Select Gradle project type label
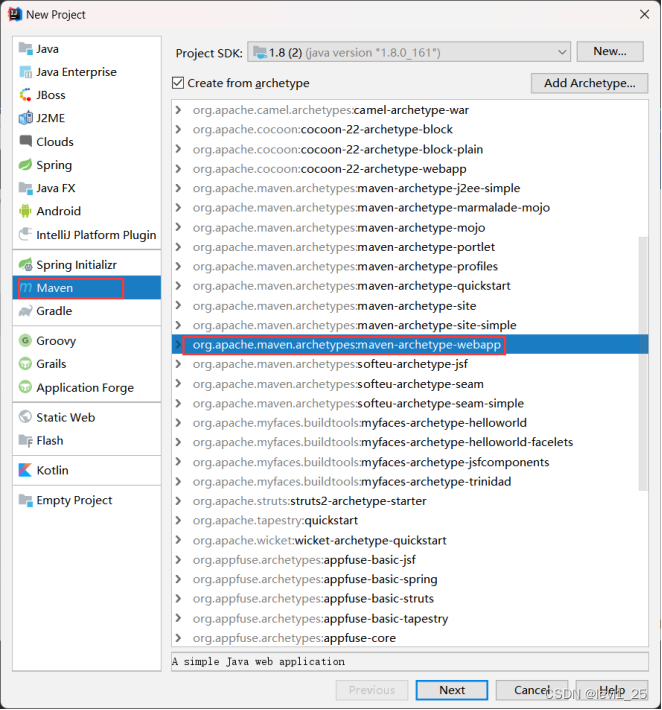 54,311
